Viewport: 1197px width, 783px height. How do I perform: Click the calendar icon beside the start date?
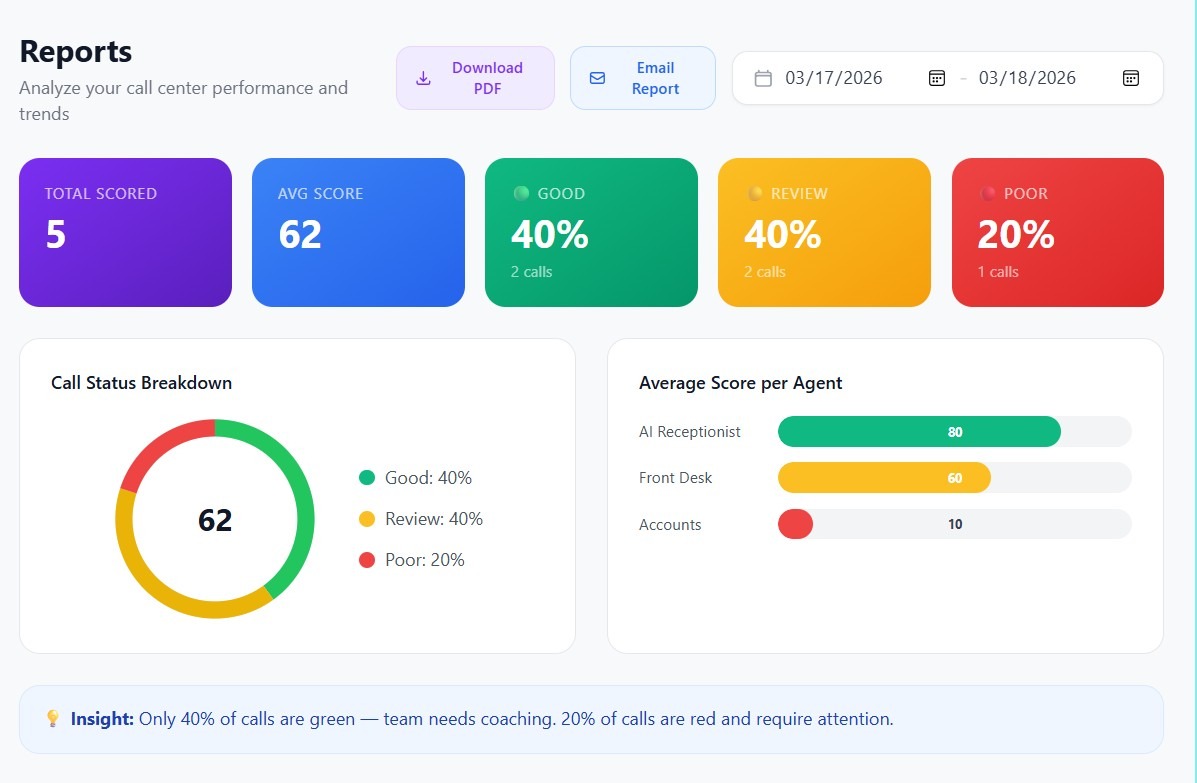pyautogui.click(x=764, y=77)
